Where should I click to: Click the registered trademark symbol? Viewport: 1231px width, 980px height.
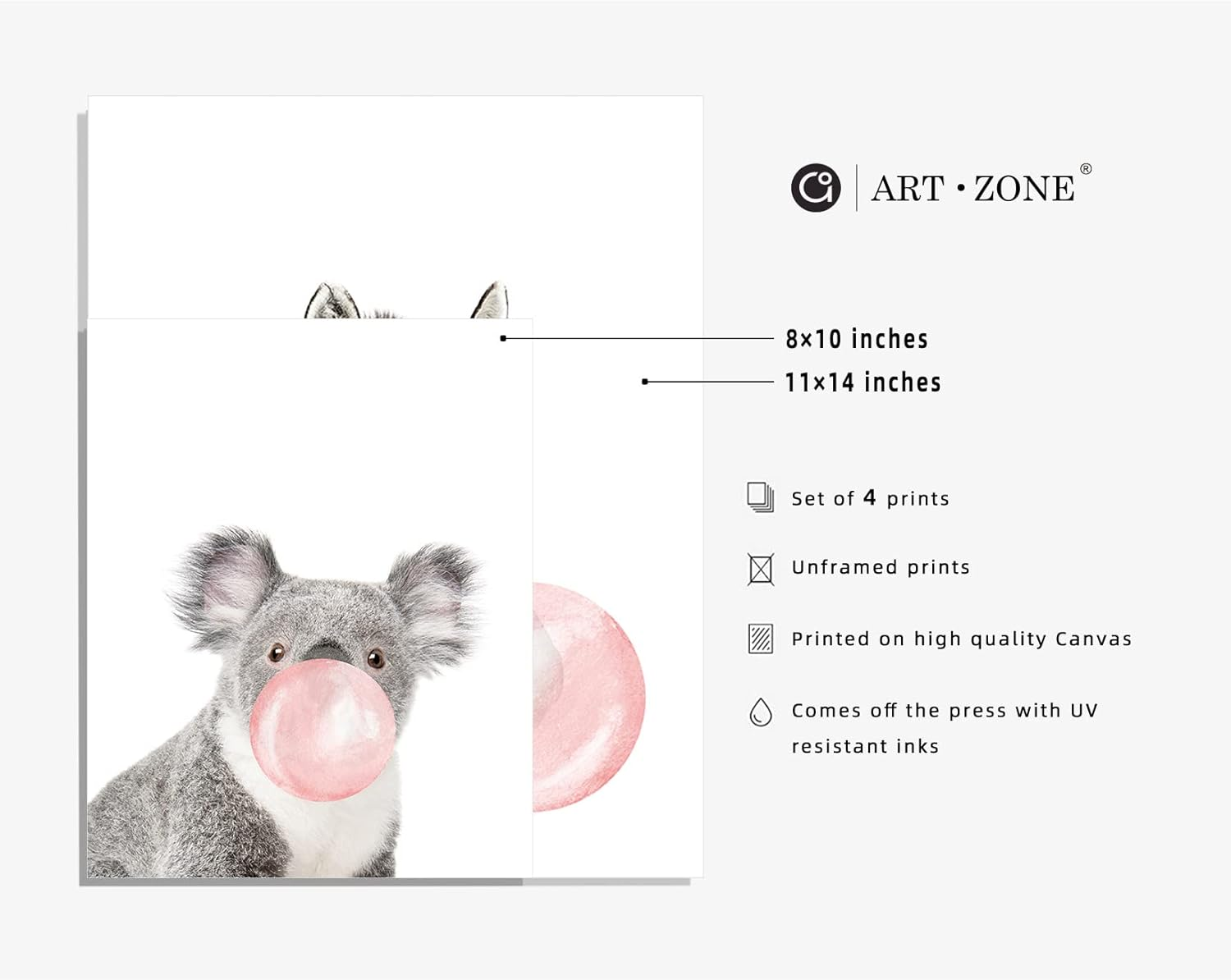click(x=1086, y=169)
